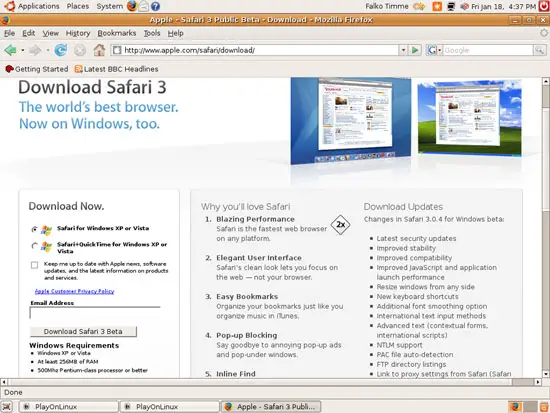
Task: Click the URL address field
Action: click(x=260, y=50)
